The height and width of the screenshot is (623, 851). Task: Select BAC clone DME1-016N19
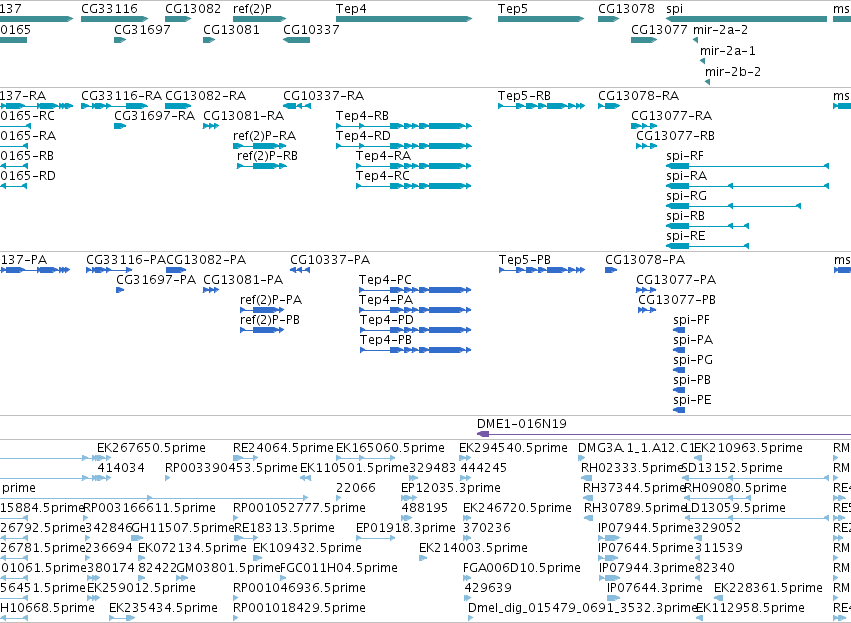click(664, 434)
